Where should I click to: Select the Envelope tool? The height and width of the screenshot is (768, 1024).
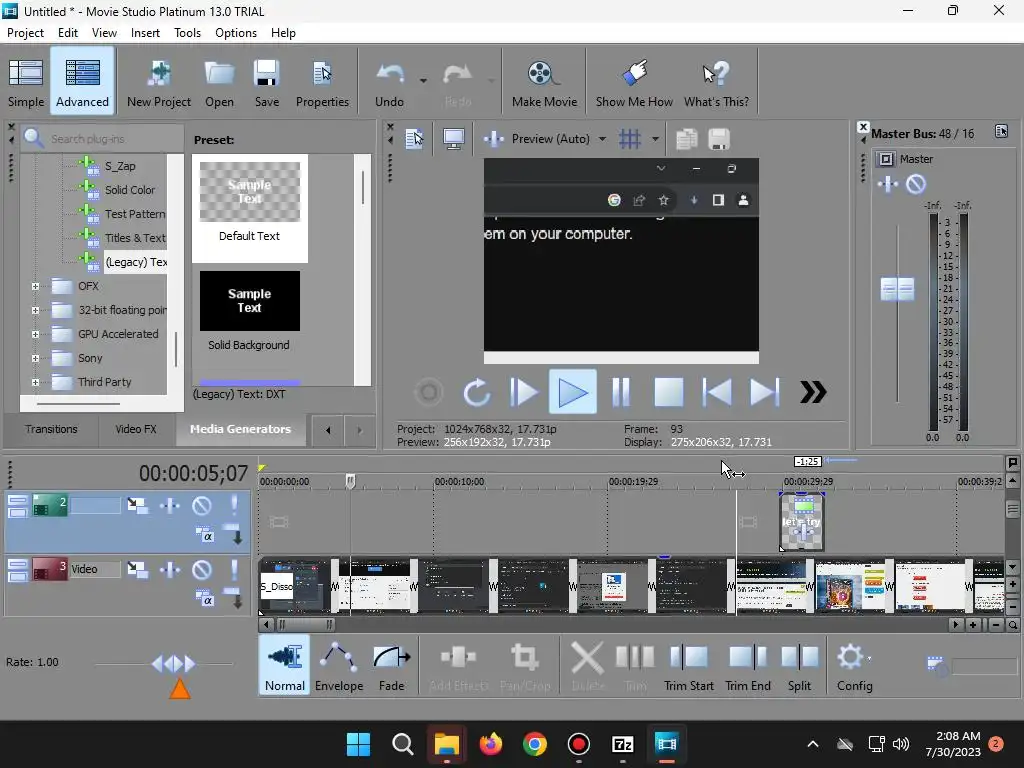[339, 665]
